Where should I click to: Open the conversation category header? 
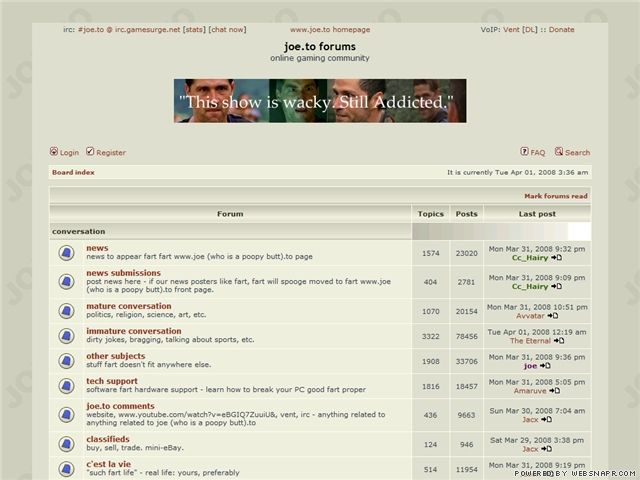pos(79,231)
